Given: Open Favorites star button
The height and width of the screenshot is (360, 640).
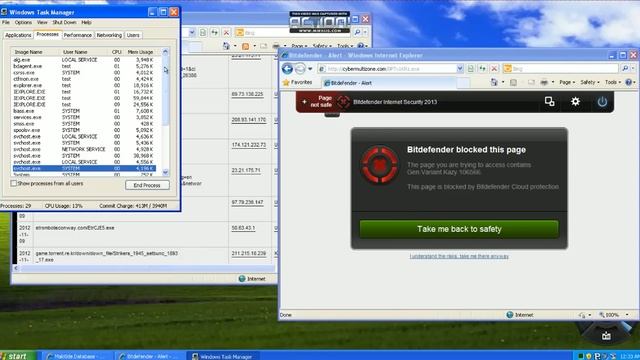Looking at the screenshot, I should [298, 82].
